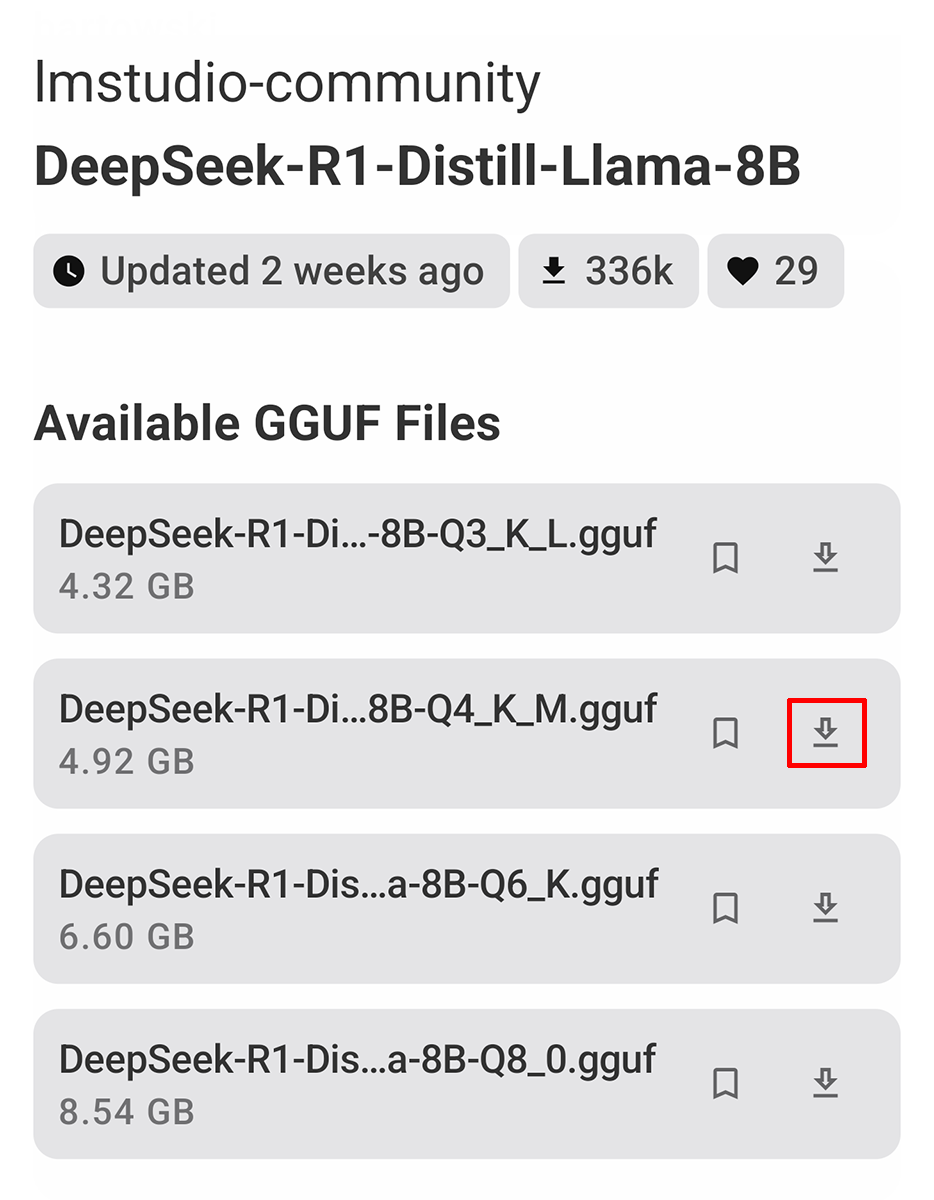Click the DeepSeek-R1-Distill-Llama-8B model title
Screen dimensions: 934x1200
coord(417,168)
